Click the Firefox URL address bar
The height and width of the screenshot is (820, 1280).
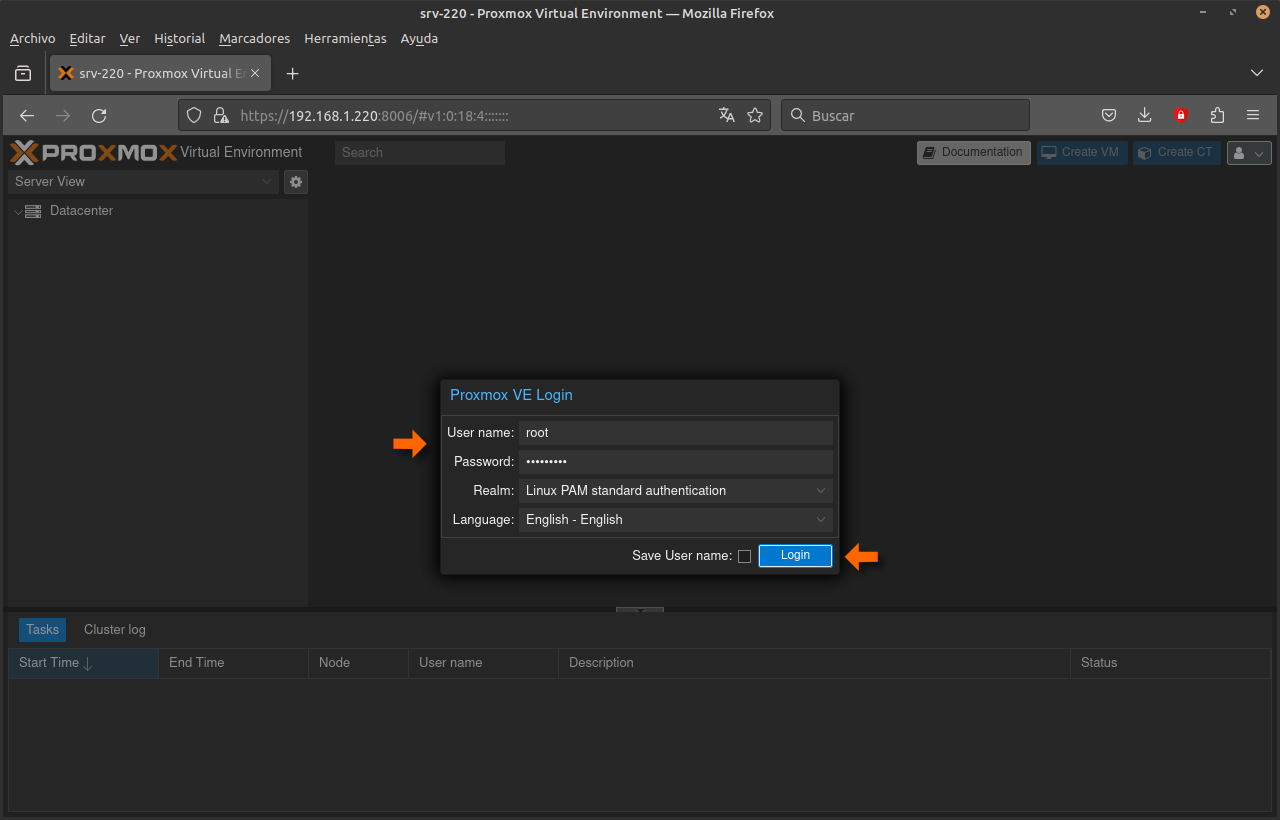[475, 115]
